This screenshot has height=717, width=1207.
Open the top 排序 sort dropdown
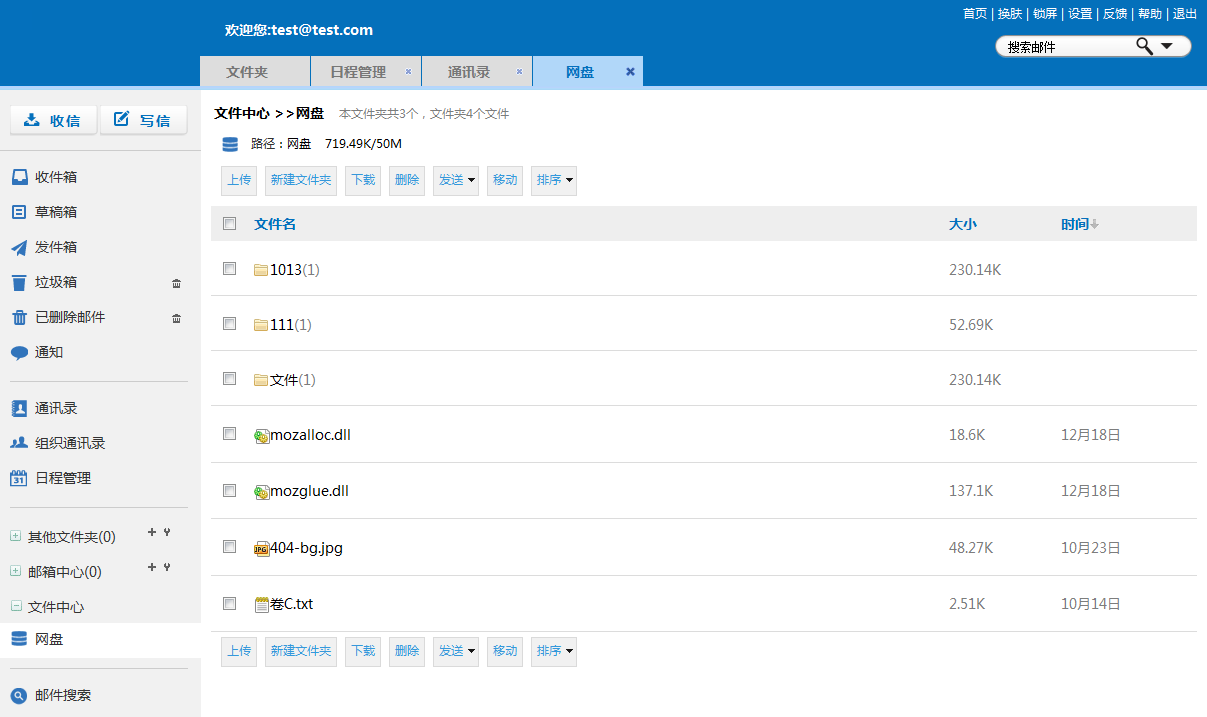click(x=553, y=180)
